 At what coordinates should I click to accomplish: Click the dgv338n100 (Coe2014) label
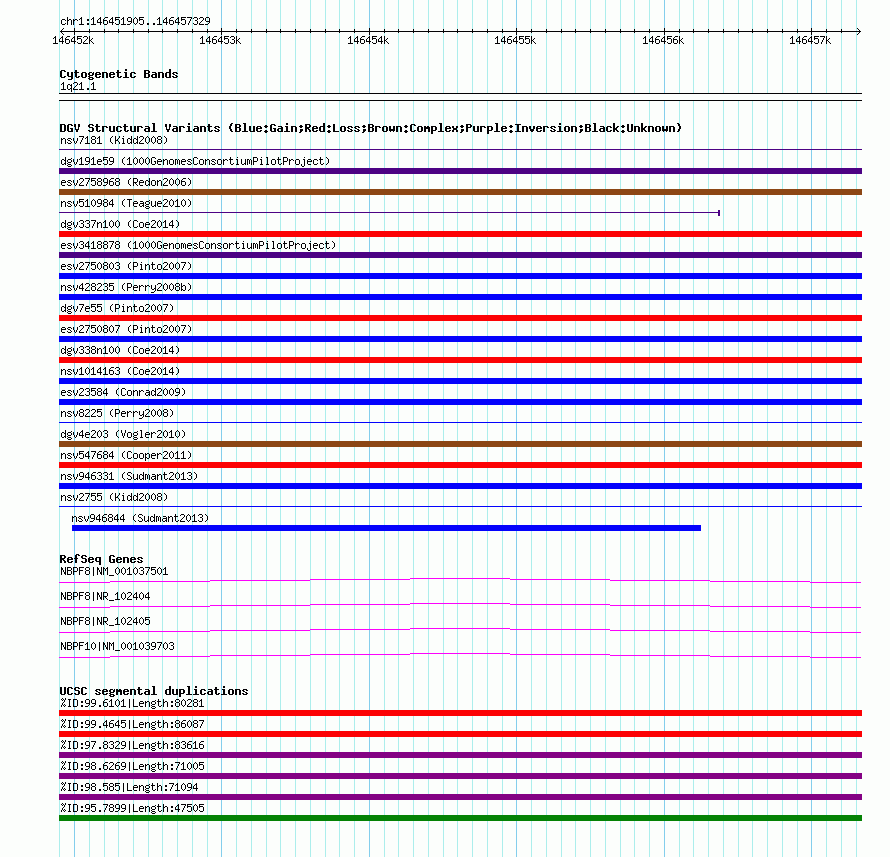120,350
